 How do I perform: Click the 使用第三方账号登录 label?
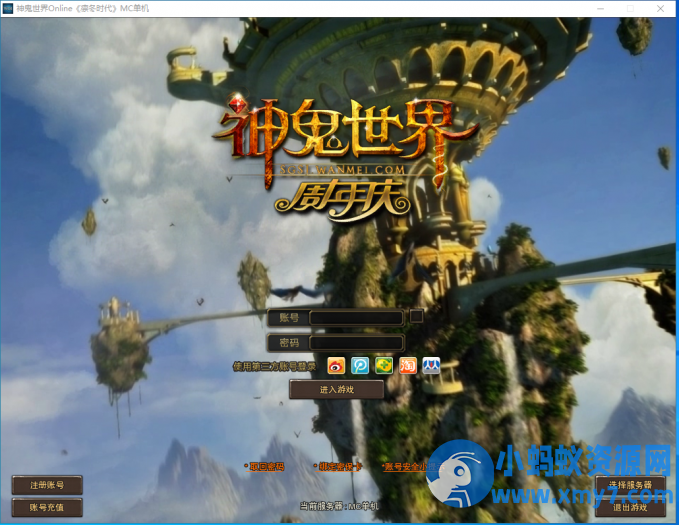(x=275, y=366)
